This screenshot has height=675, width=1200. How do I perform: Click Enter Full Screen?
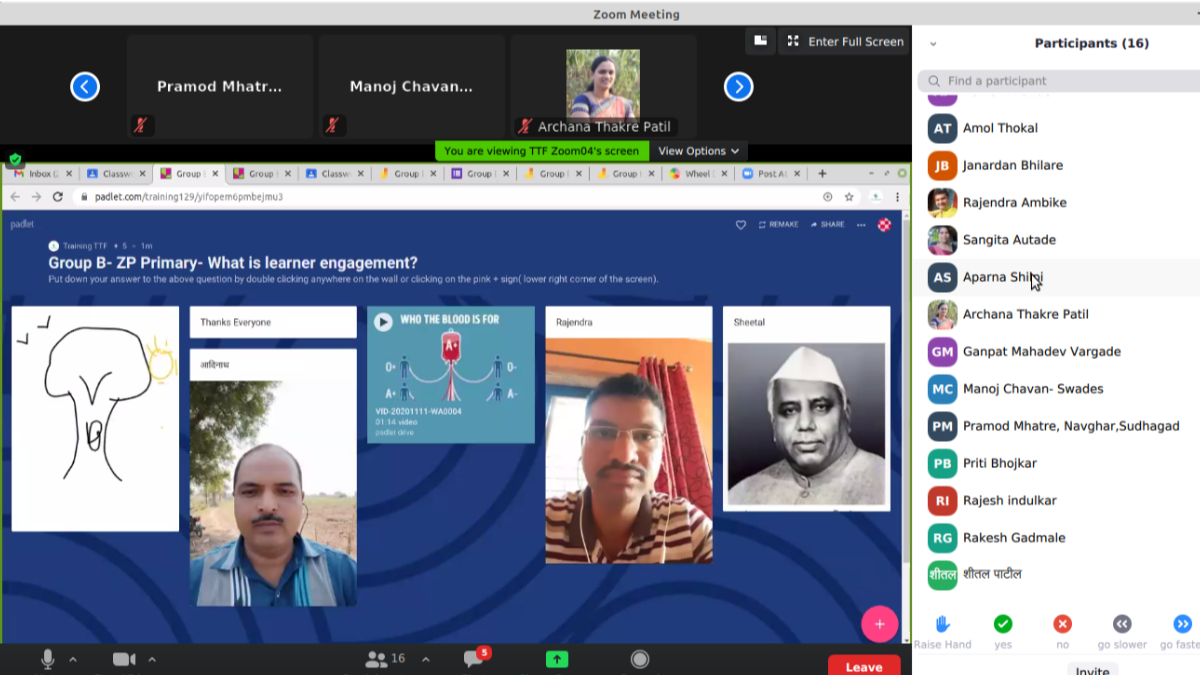point(845,41)
